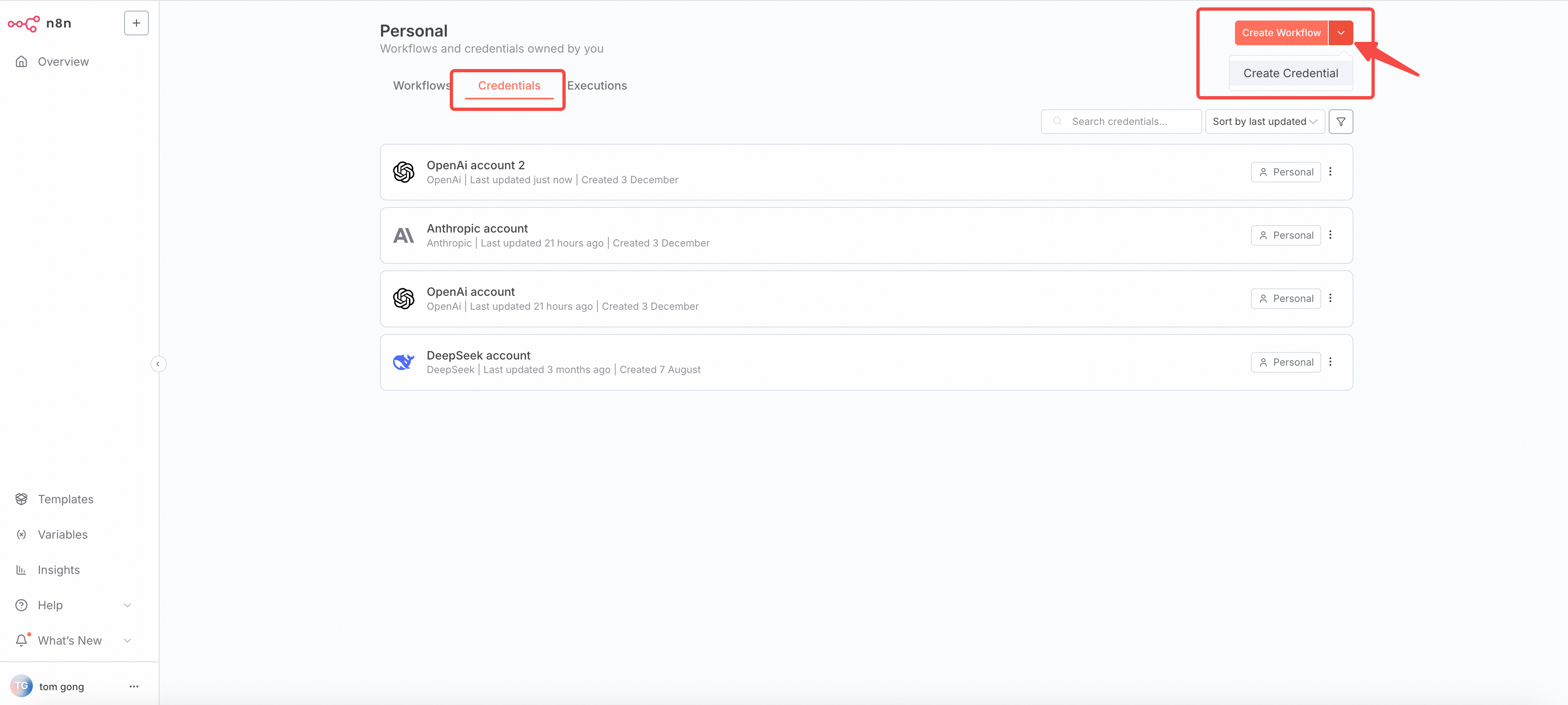
Task: Open three-dot menu for DeepSeek account
Action: click(1330, 362)
